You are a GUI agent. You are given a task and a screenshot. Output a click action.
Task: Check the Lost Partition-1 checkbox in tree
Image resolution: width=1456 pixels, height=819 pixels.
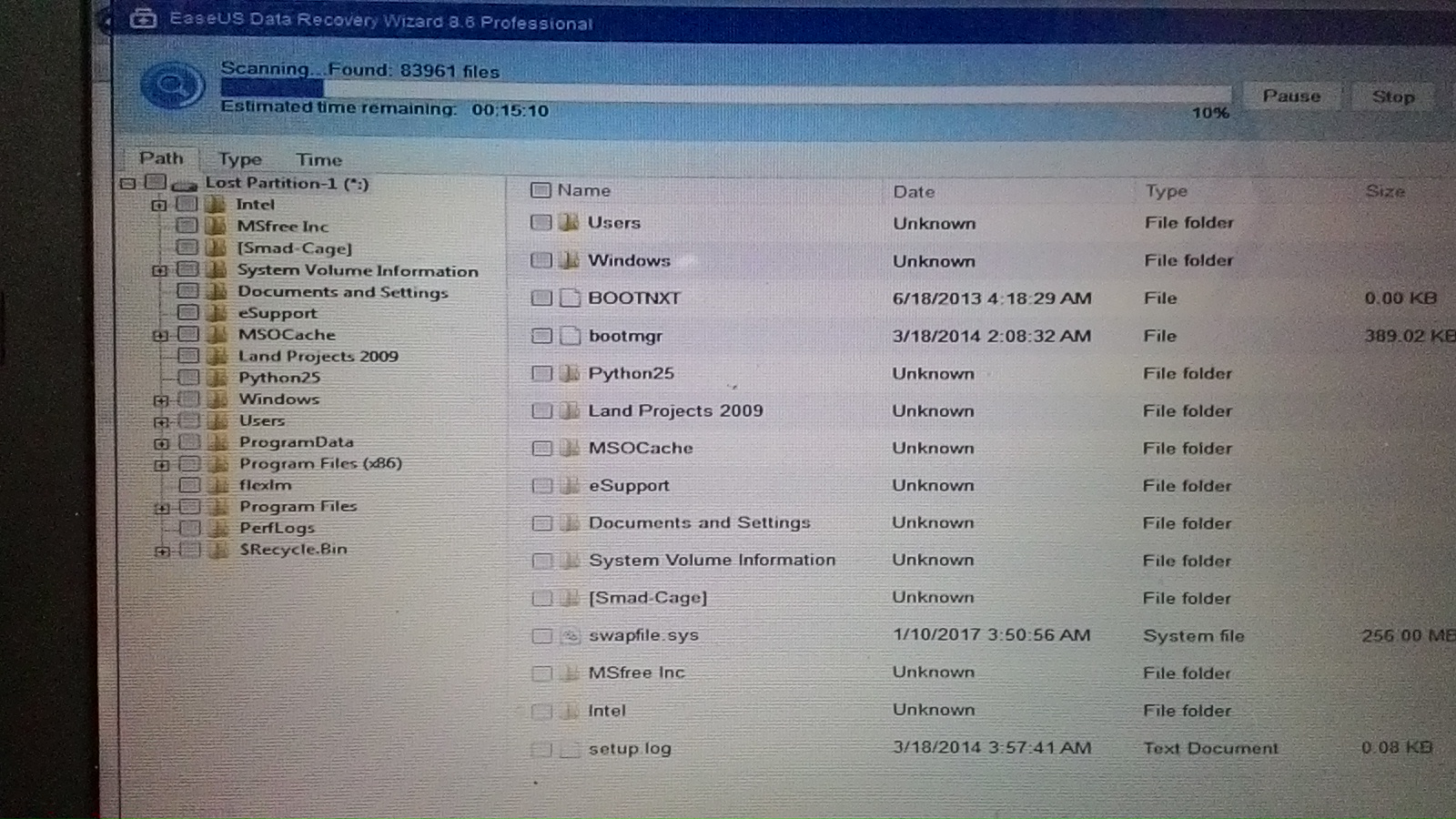[x=156, y=183]
